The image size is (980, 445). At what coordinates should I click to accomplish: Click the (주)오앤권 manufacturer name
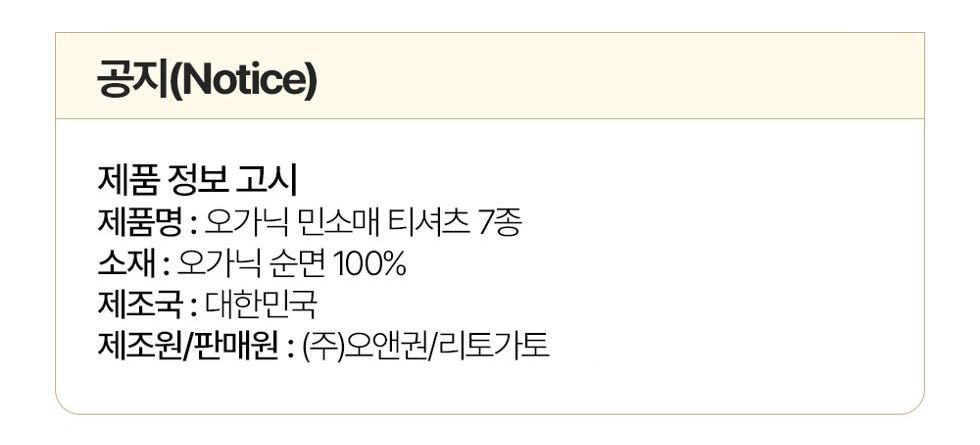(366, 347)
